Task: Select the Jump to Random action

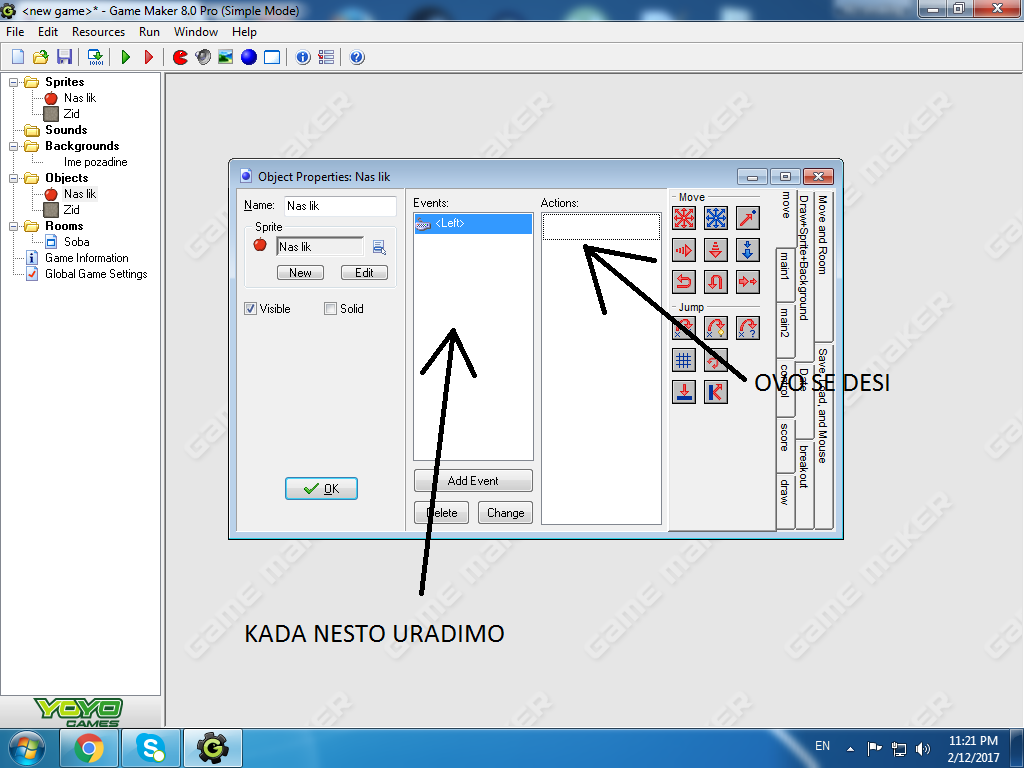Action: [748, 328]
